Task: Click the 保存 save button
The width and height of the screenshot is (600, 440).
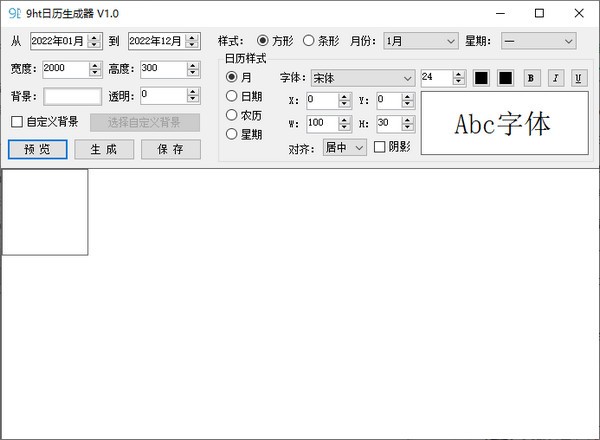Action: tap(170, 149)
